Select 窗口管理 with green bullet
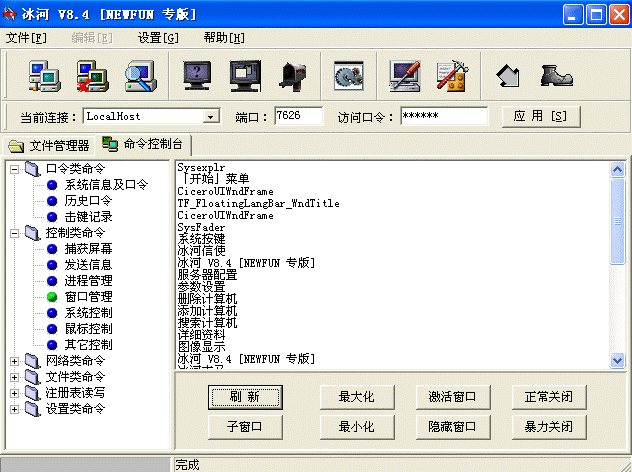 pos(88,297)
